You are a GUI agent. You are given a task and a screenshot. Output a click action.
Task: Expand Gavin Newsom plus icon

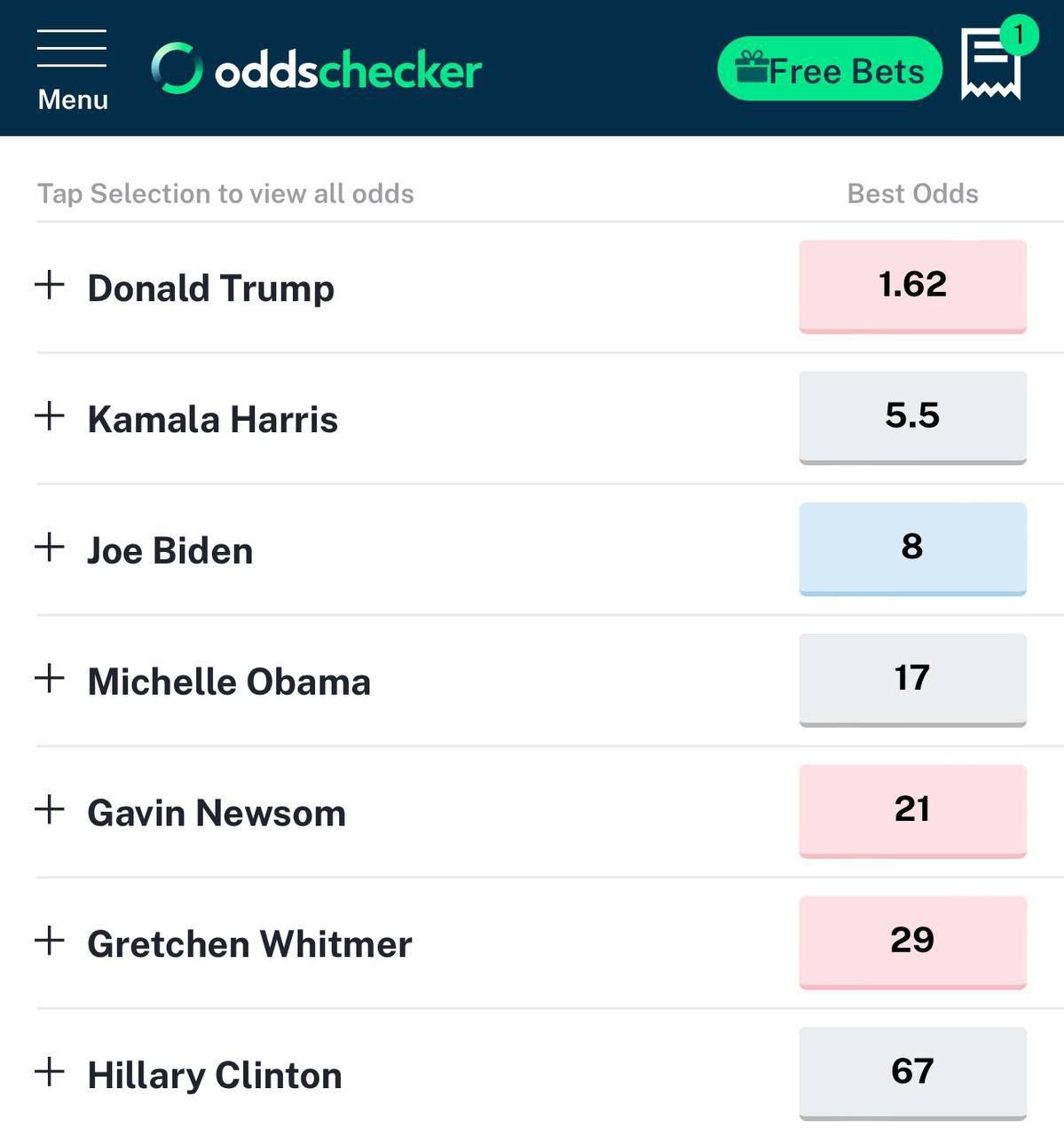50,809
